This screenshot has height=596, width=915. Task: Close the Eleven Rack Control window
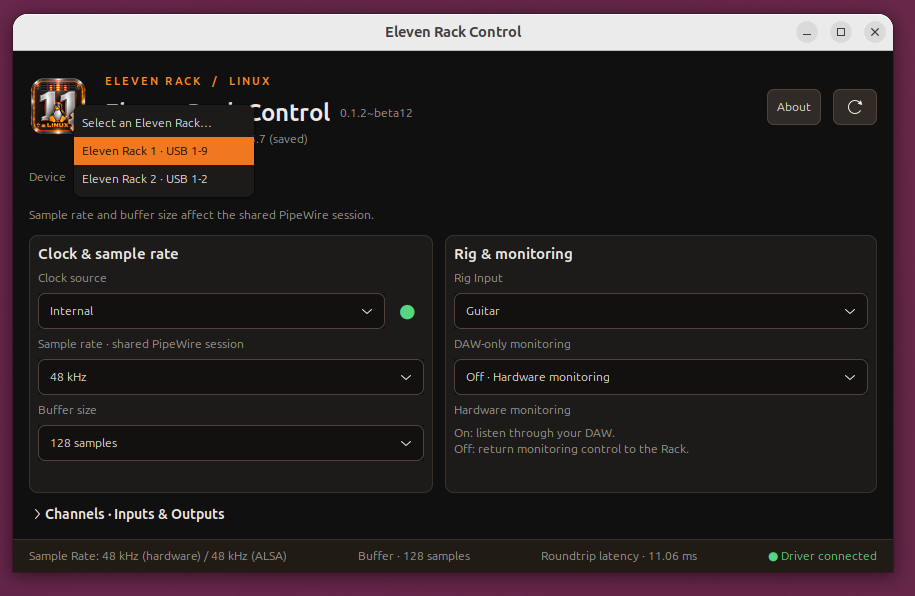click(874, 32)
